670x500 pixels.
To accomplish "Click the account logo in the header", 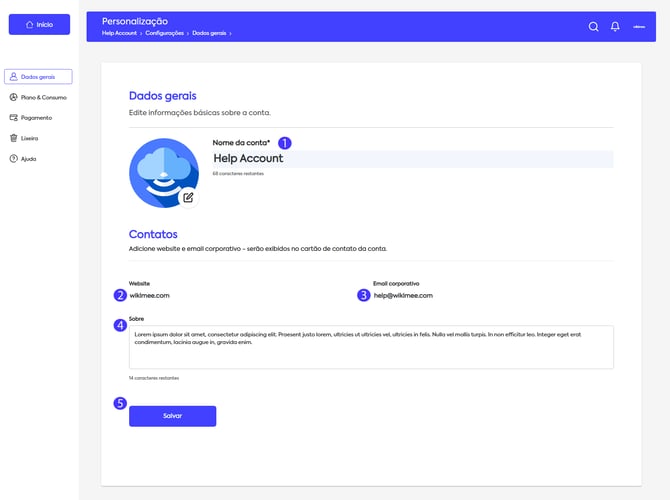I will point(639,27).
